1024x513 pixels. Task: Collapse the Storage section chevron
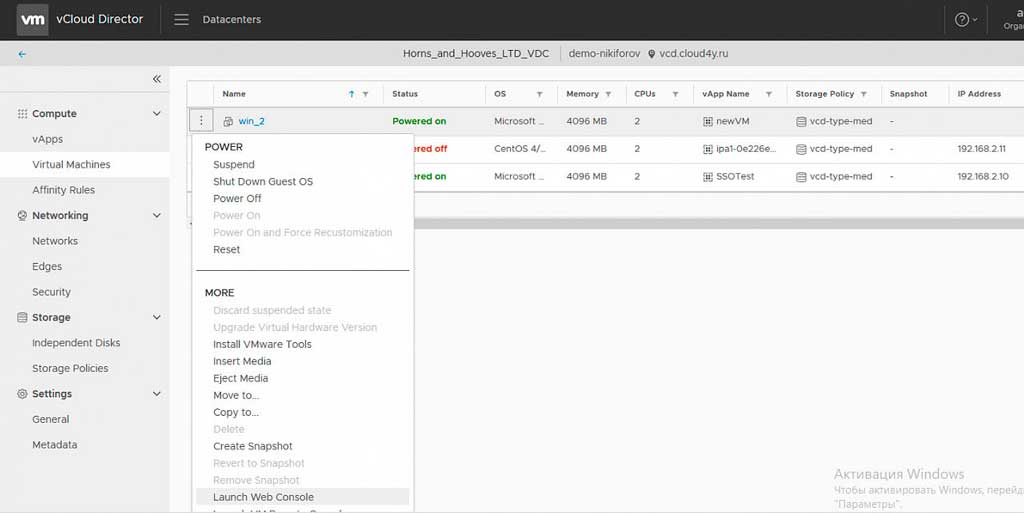[x=157, y=317]
